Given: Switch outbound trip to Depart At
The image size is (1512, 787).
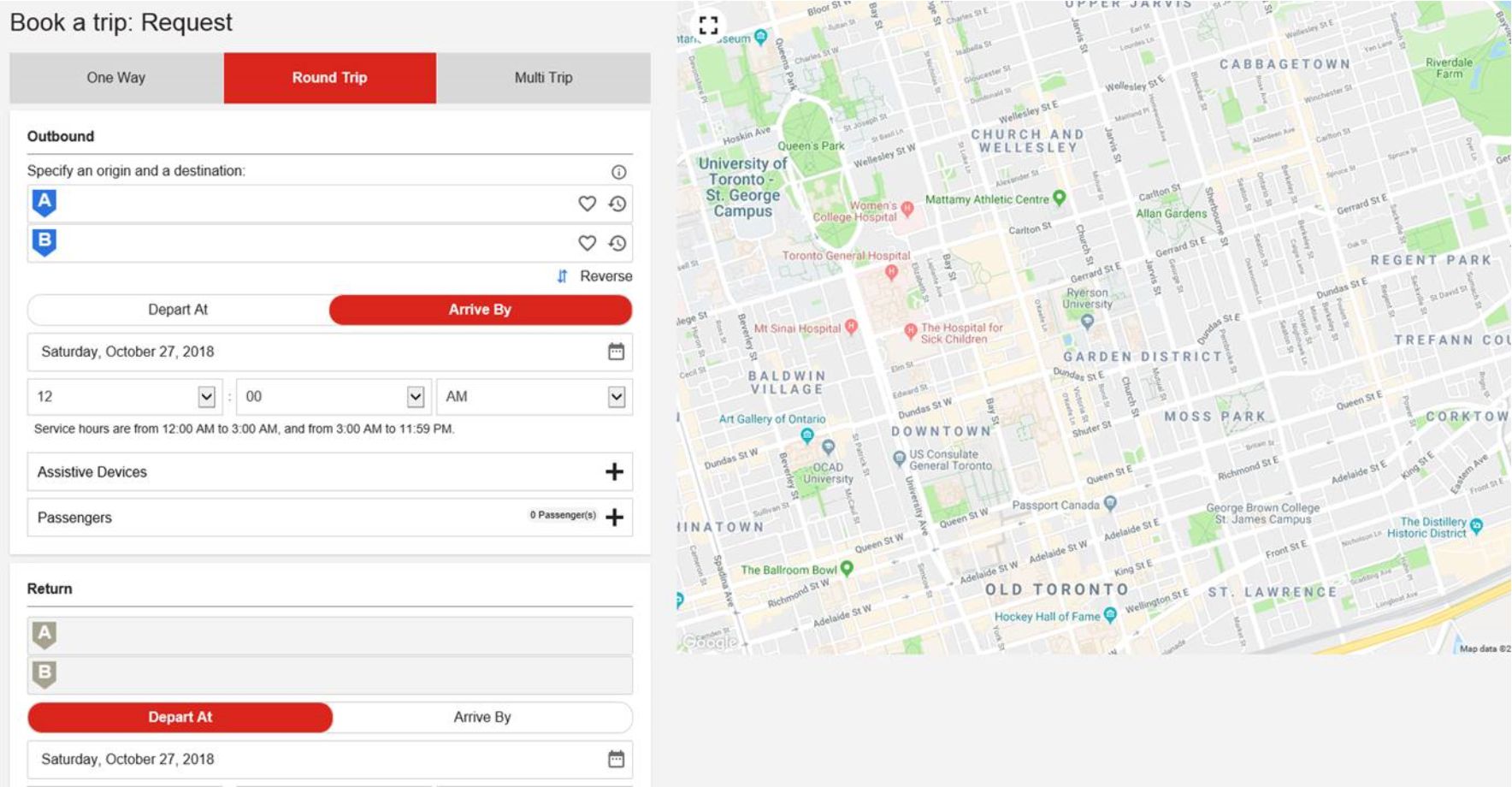Looking at the screenshot, I should (x=179, y=310).
